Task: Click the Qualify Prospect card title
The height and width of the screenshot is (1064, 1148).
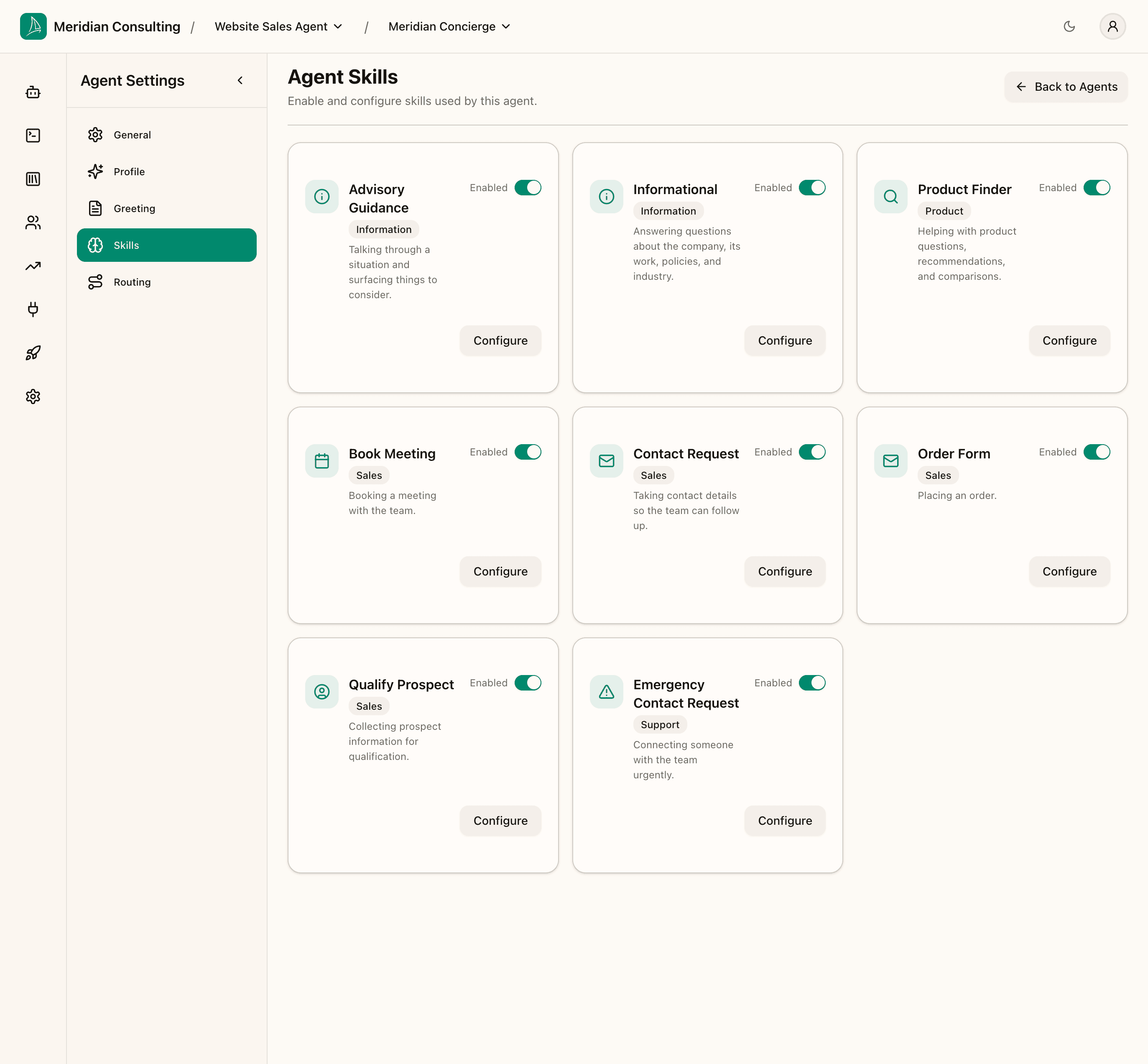Action: click(401, 685)
